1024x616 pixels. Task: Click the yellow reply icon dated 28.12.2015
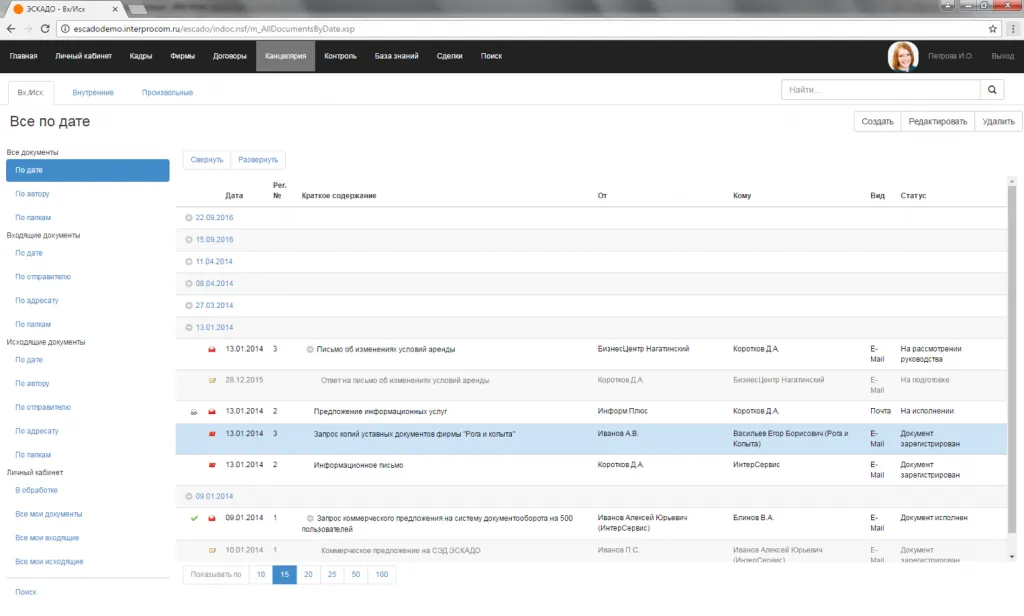pyautogui.click(x=212, y=381)
